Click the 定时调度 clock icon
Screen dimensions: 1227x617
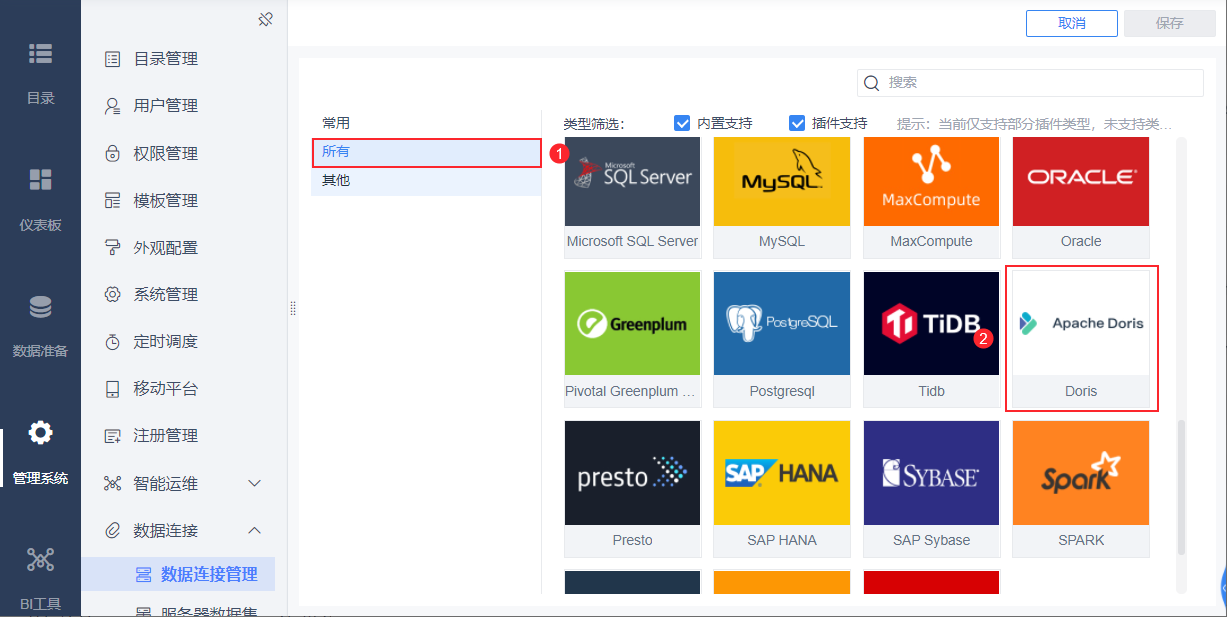(x=113, y=342)
